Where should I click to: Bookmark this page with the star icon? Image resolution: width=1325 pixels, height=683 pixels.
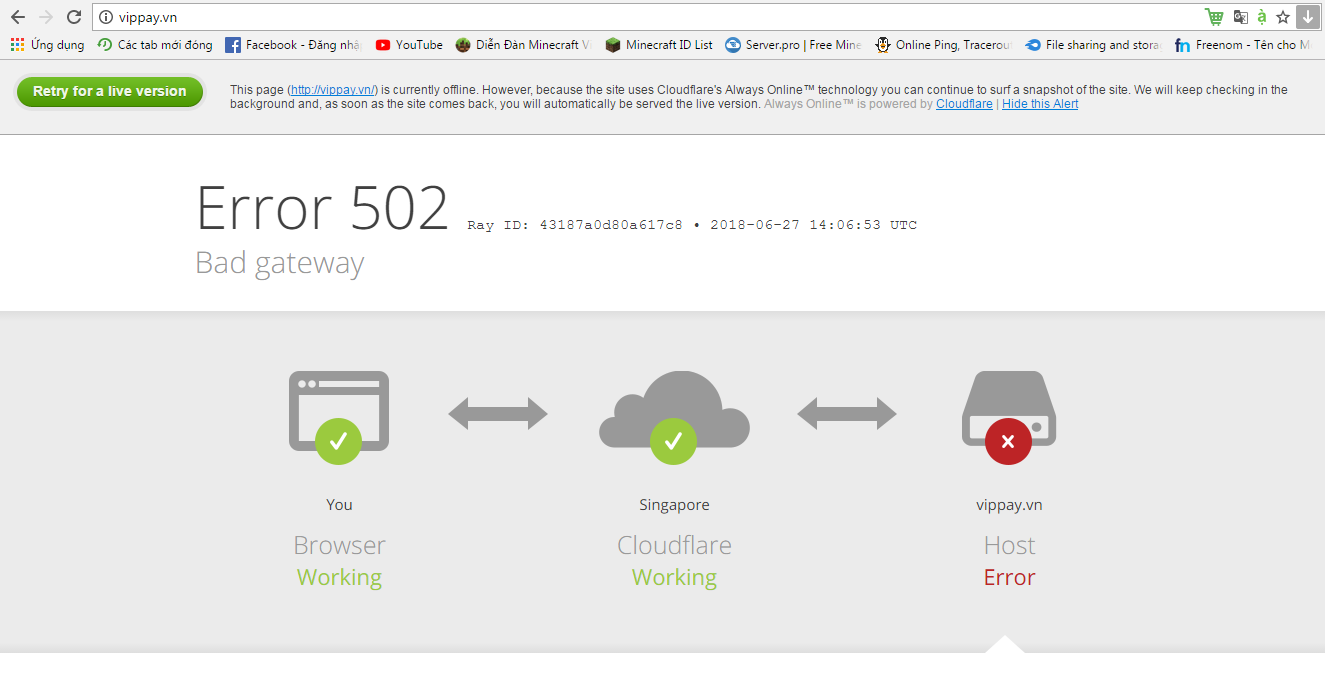[1283, 17]
